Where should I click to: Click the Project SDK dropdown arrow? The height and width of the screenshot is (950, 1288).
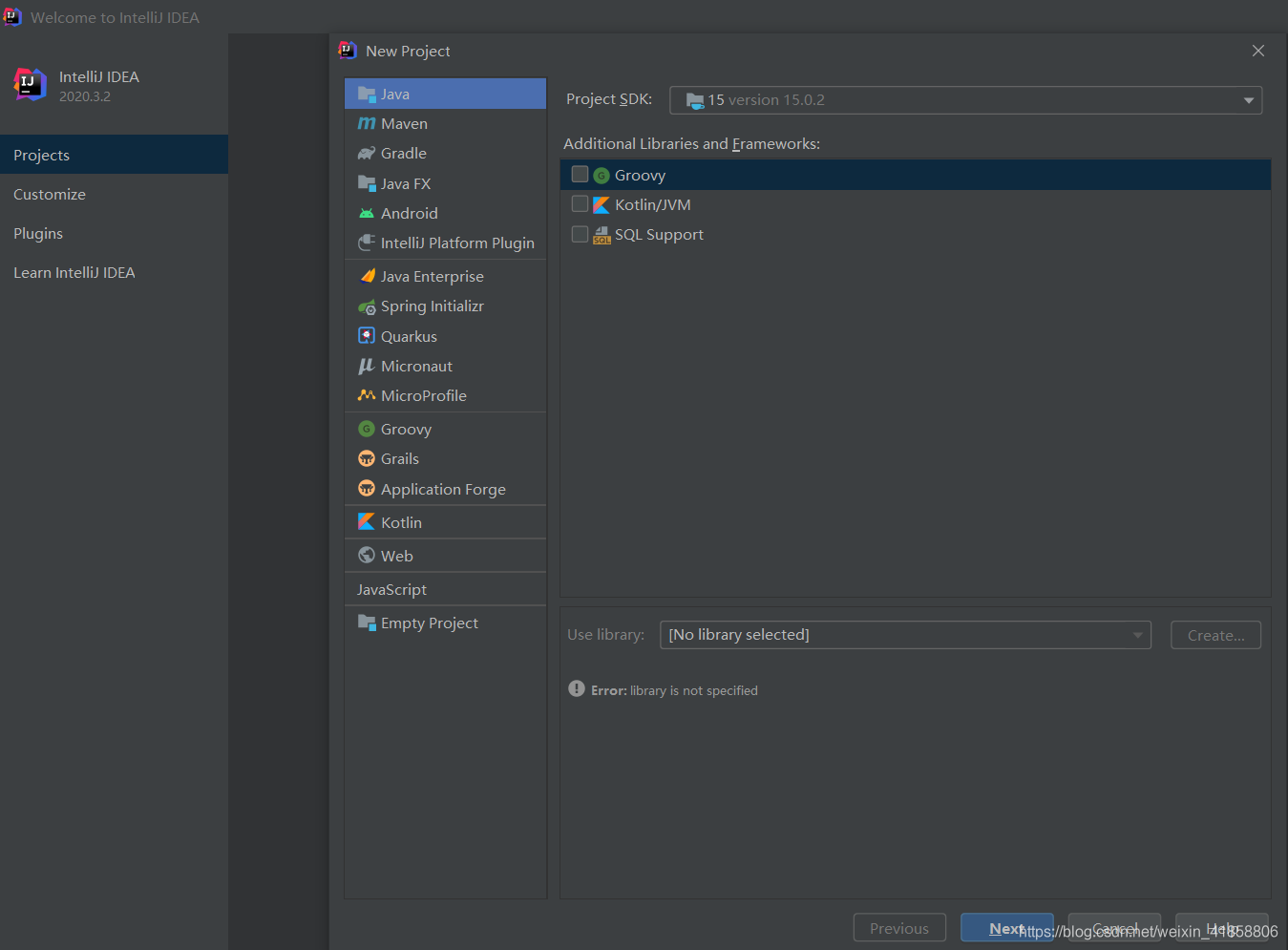tap(1248, 100)
